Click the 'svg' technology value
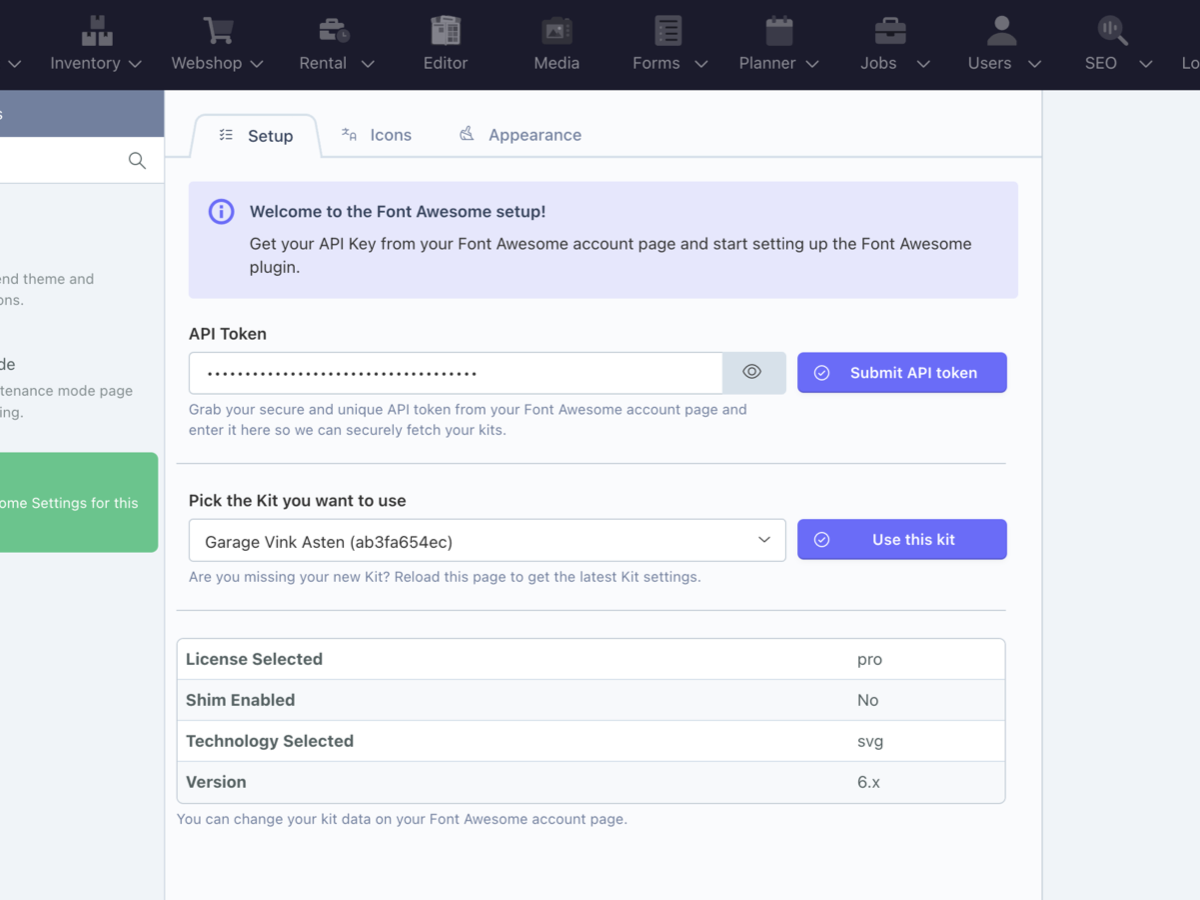 870,742
